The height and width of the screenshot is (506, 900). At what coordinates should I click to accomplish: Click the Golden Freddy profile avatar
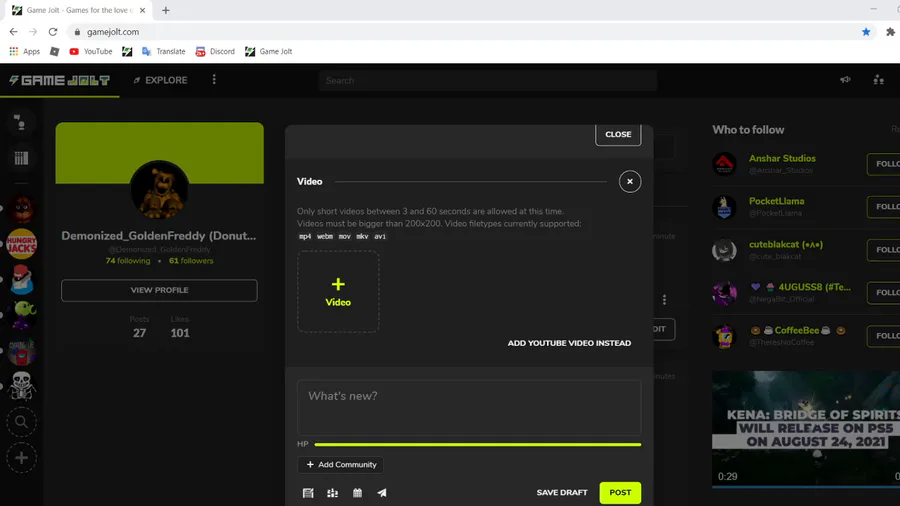coord(159,190)
